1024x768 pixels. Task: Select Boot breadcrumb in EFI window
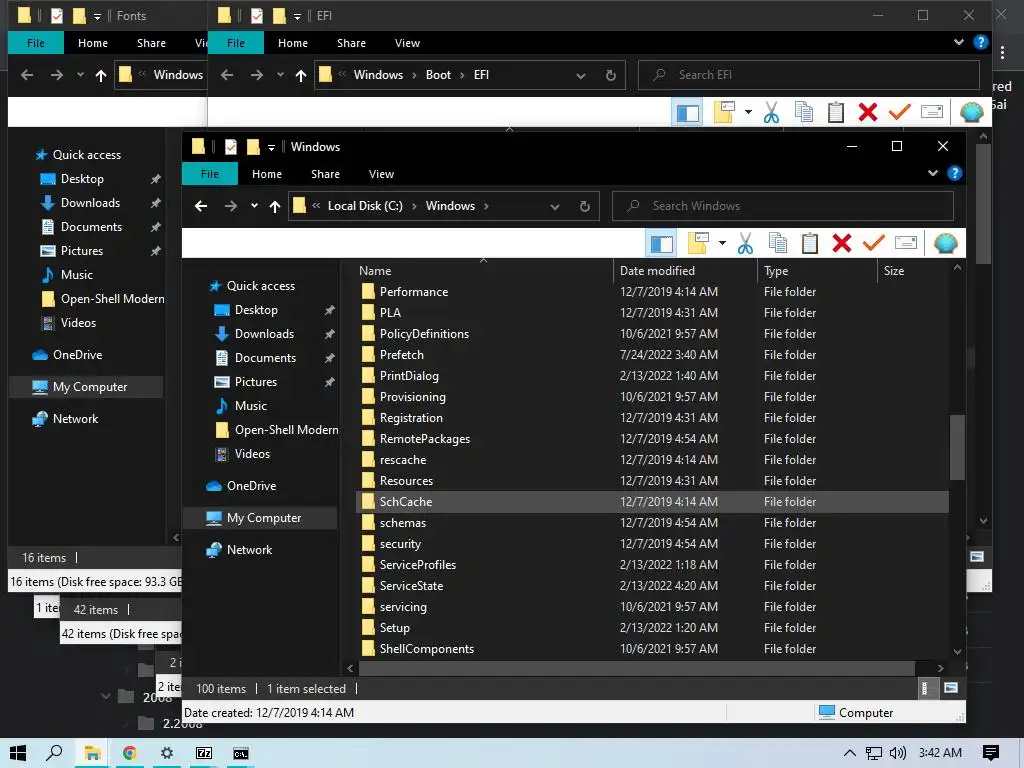(x=438, y=75)
